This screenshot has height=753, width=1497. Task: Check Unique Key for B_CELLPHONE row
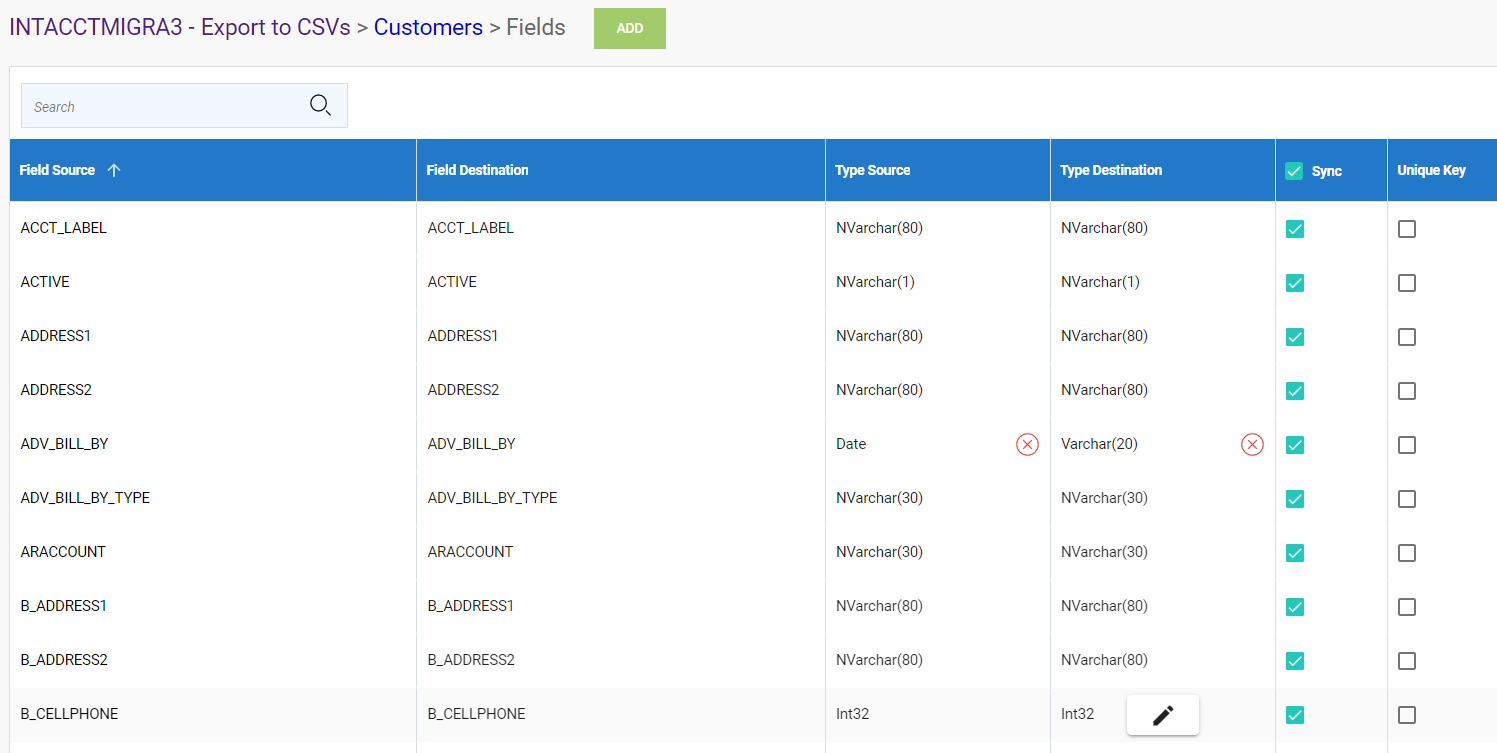coord(1406,715)
